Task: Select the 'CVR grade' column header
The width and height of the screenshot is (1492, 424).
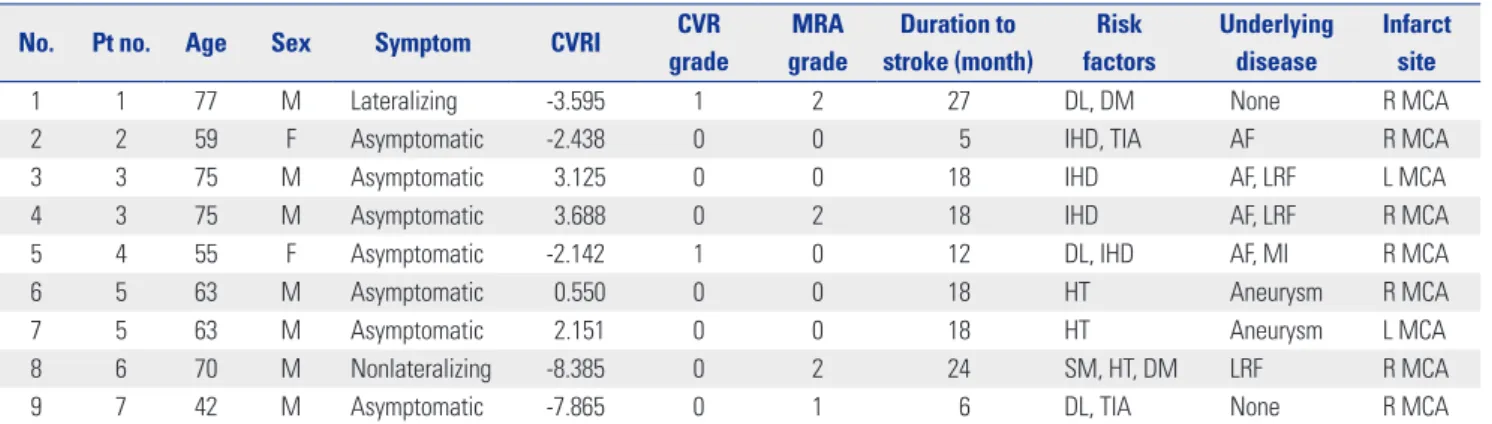Action: [698, 44]
